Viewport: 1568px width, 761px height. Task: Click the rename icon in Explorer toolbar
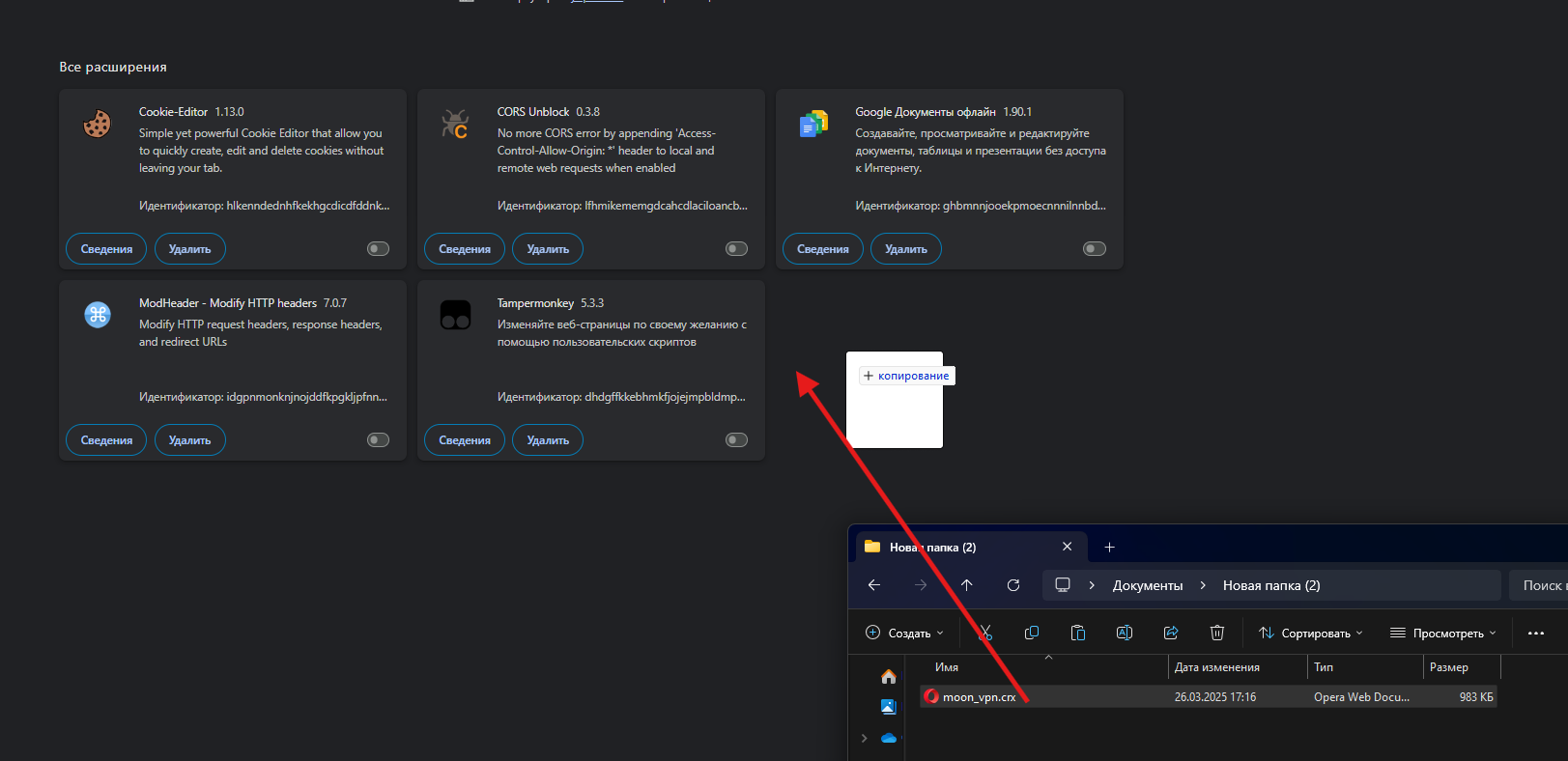click(1124, 633)
